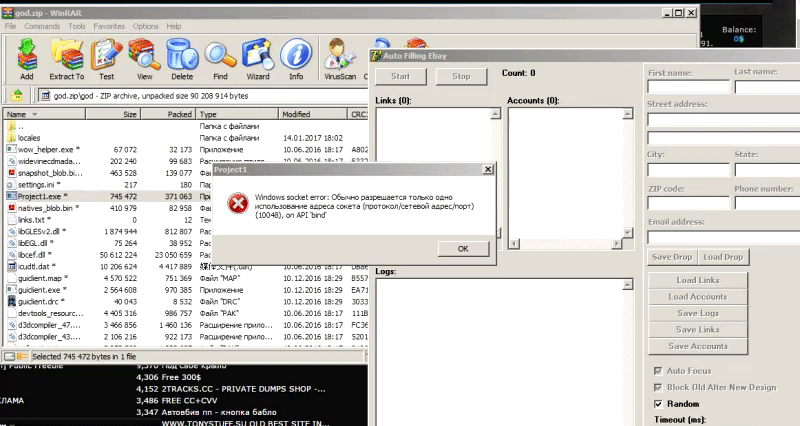Sort file list by Packed column header
Image resolution: width=800 pixels, height=426 pixels.
tap(168, 114)
